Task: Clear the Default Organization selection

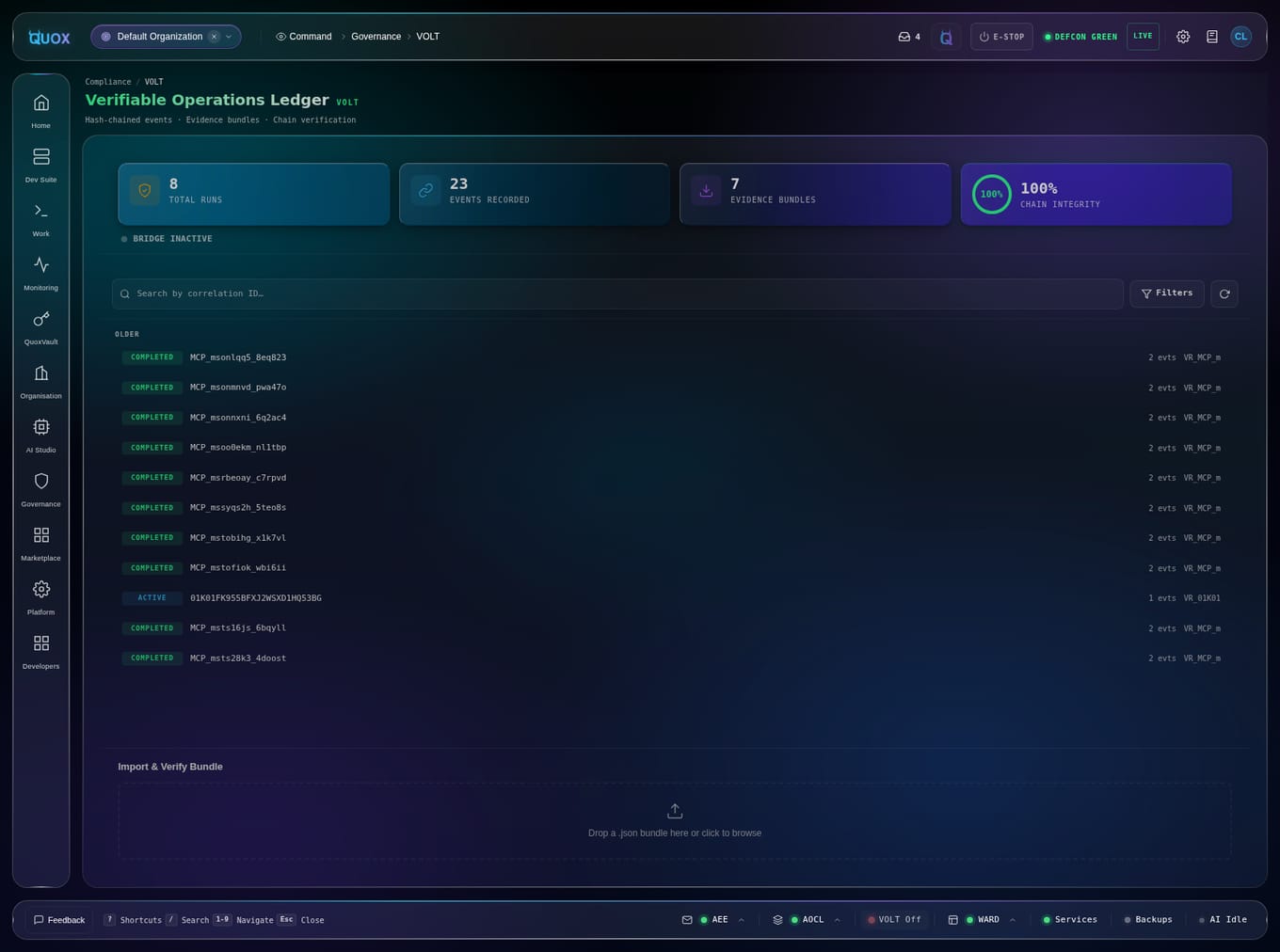Action: coord(214,37)
